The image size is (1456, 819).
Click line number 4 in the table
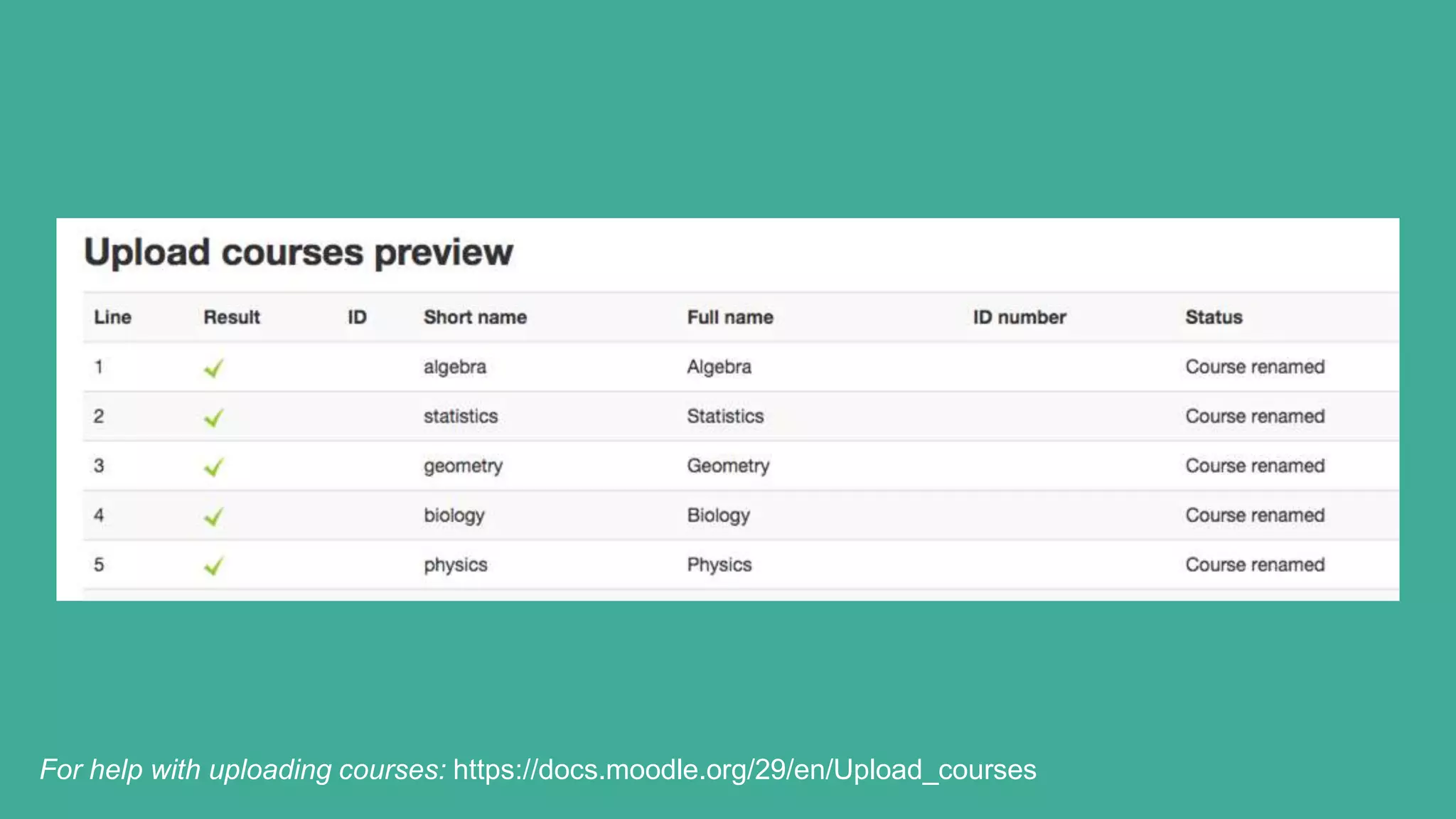(99, 515)
